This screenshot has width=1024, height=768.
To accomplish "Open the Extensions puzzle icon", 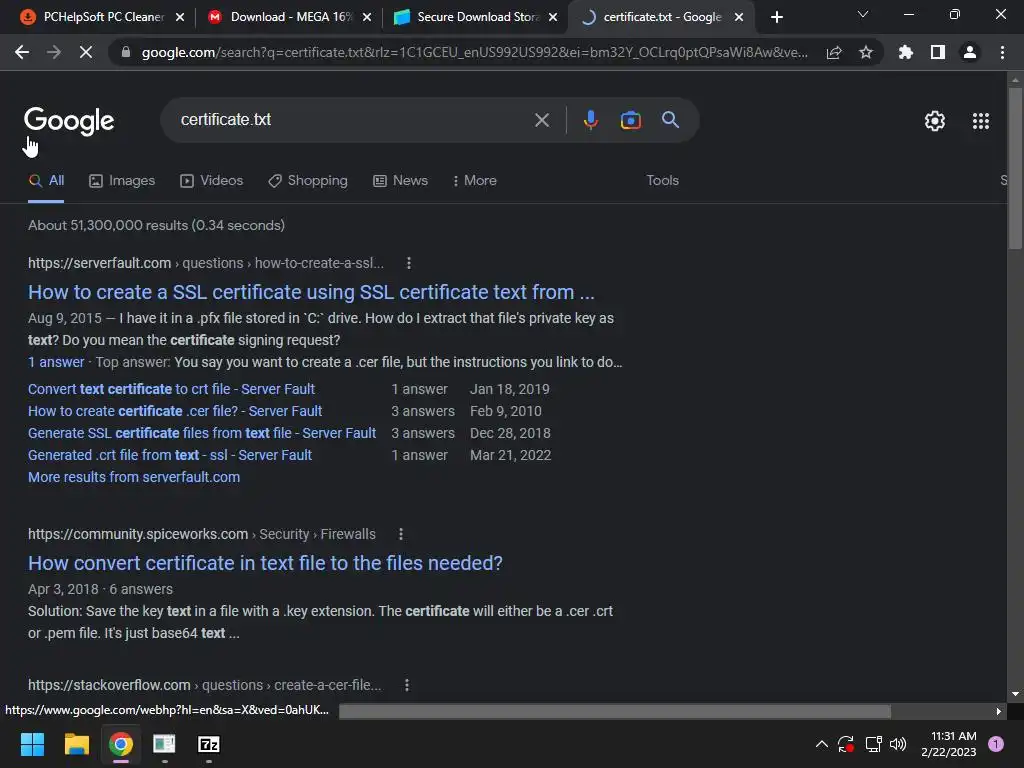I will [x=905, y=52].
